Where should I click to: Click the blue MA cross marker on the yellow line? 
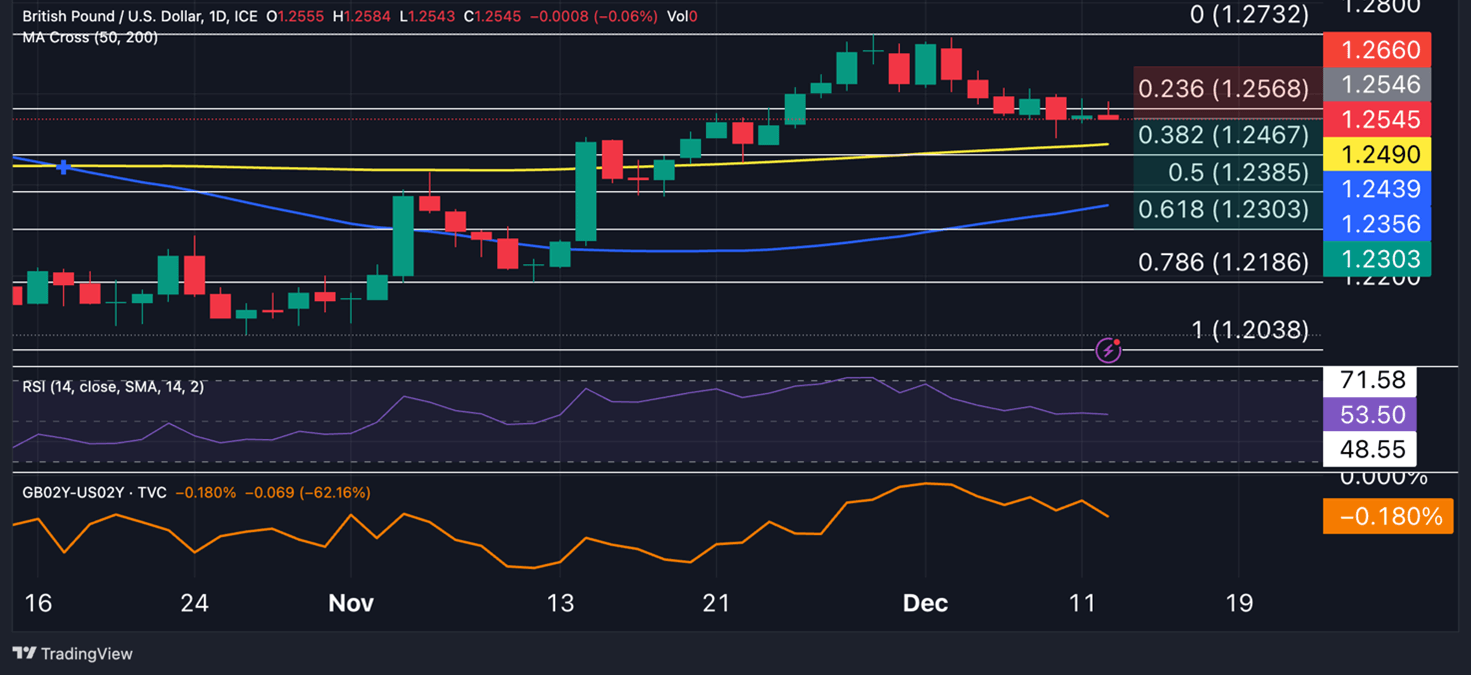[x=64, y=167]
